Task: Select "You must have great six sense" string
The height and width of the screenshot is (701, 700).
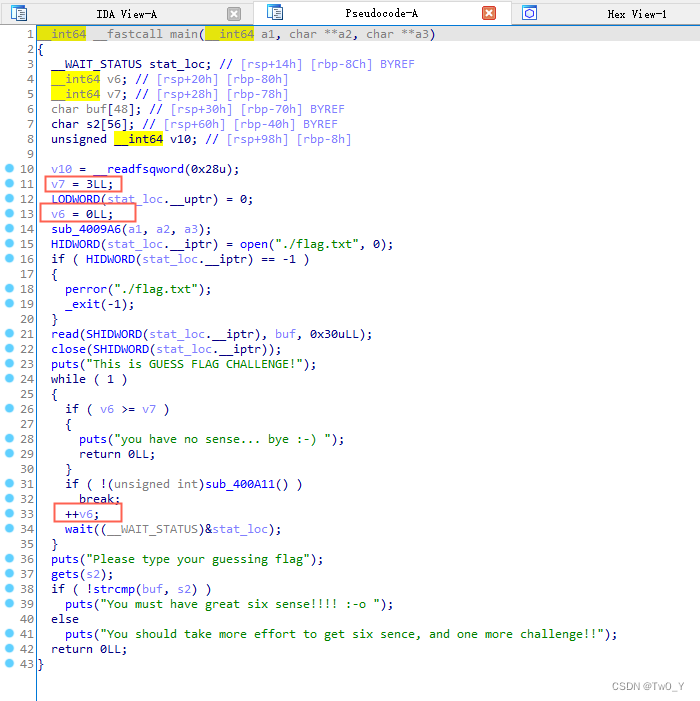Action: pyautogui.click(x=240, y=604)
